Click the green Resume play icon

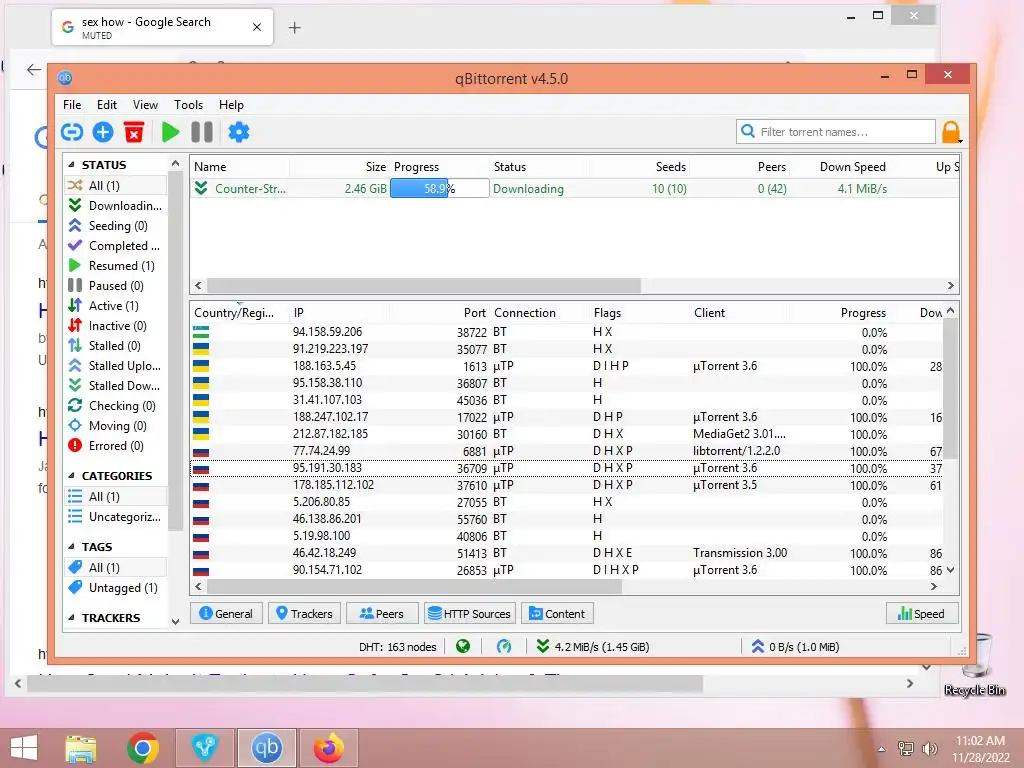click(x=170, y=133)
